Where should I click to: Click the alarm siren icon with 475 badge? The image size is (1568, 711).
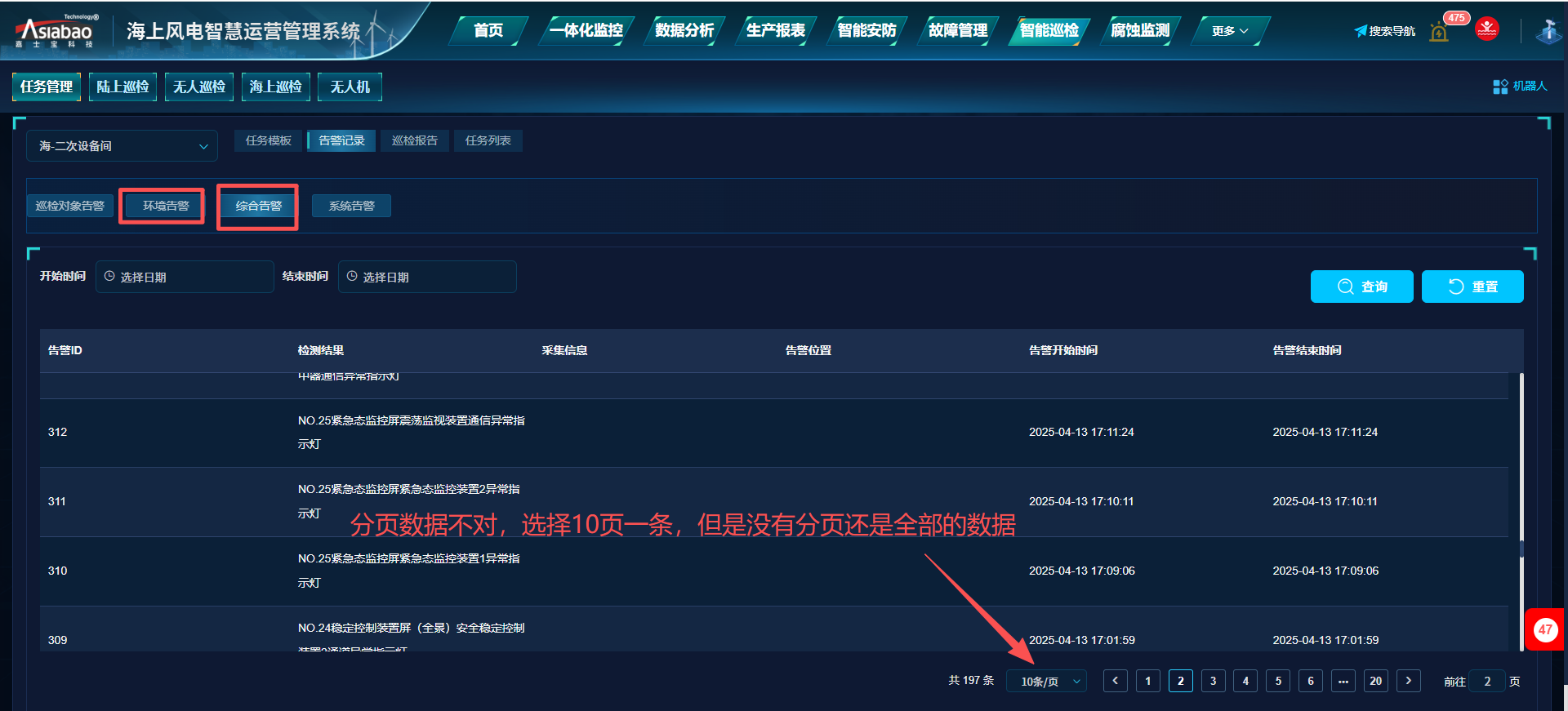(x=1439, y=33)
